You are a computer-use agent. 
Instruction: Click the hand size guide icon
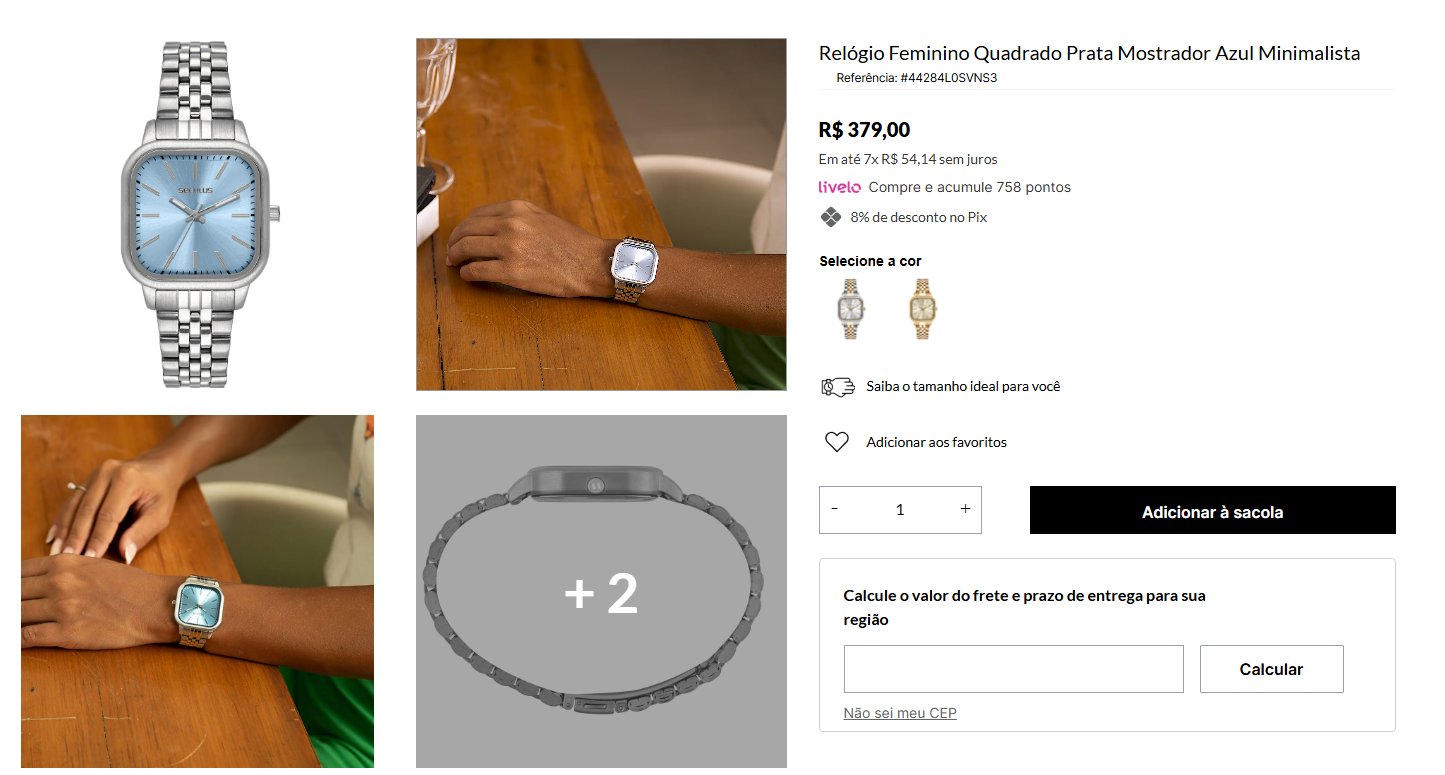[838, 387]
